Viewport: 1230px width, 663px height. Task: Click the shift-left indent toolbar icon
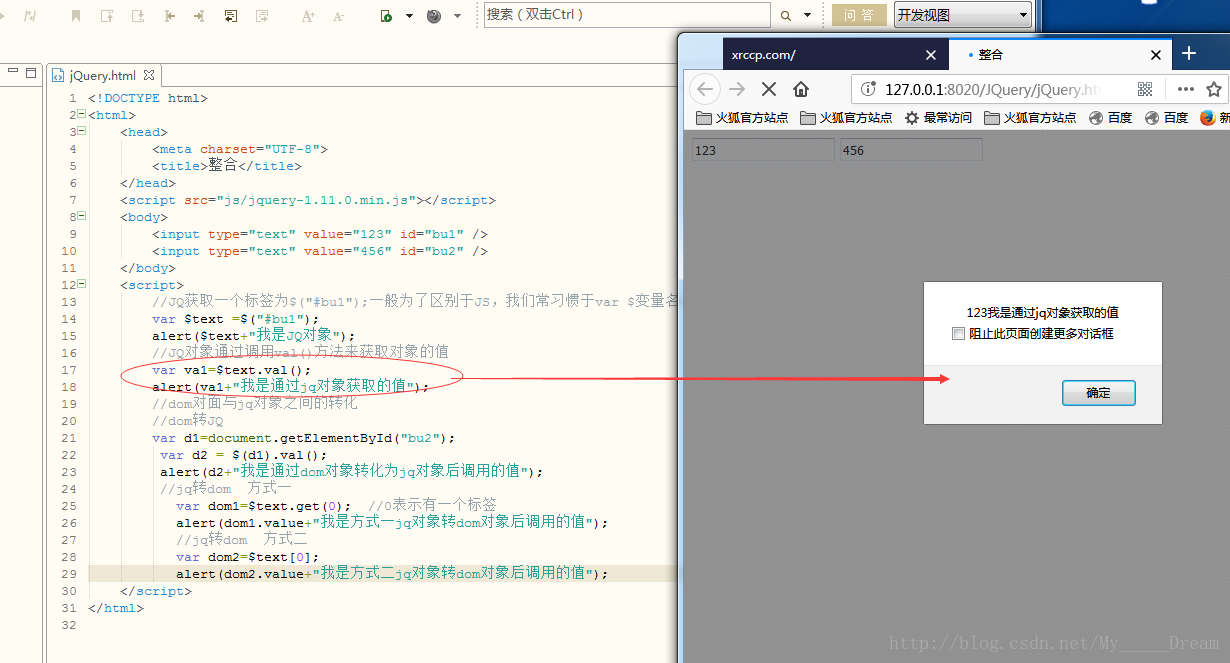169,16
